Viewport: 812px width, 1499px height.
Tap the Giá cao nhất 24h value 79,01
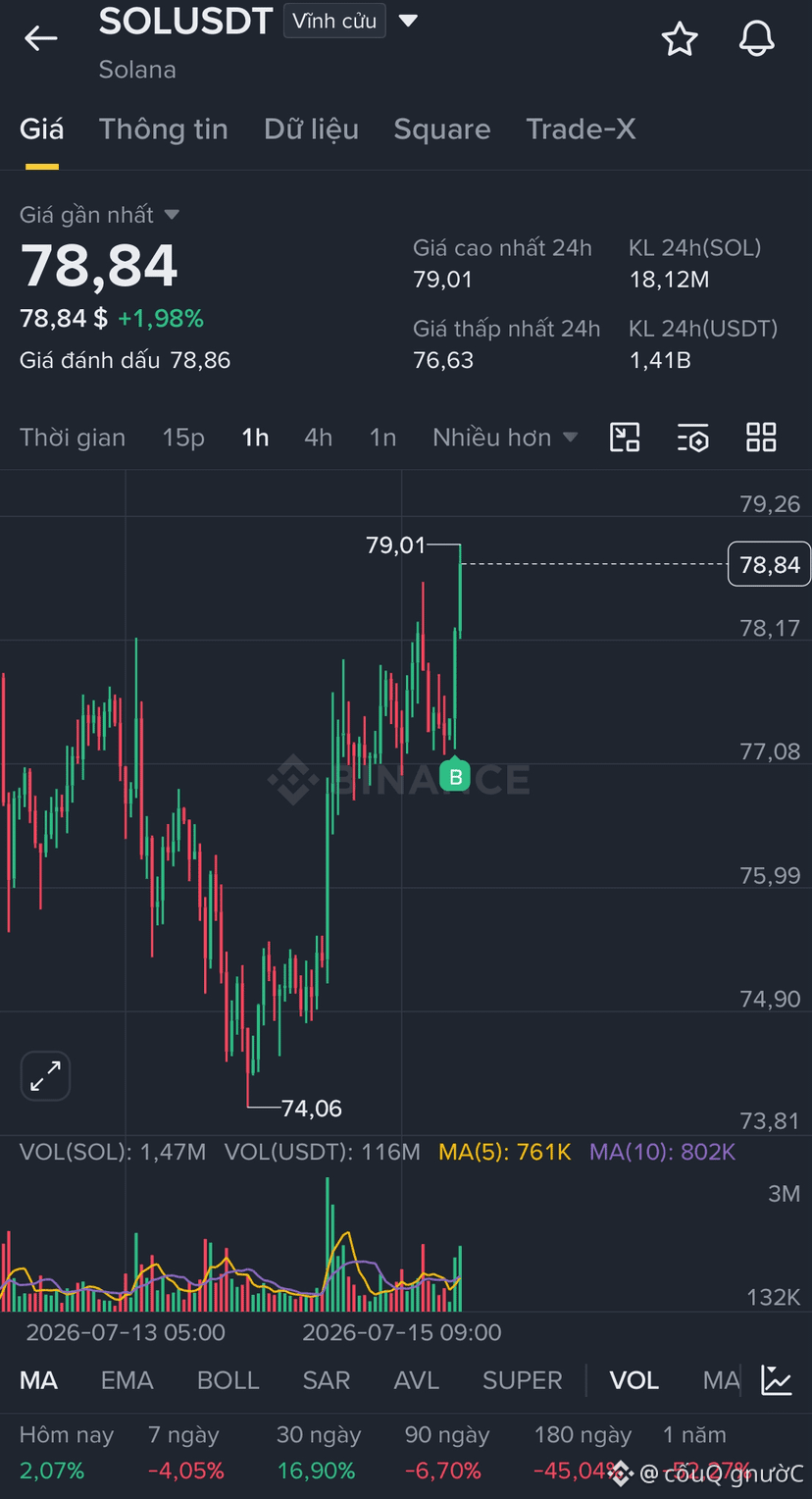(x=442, y=280)
